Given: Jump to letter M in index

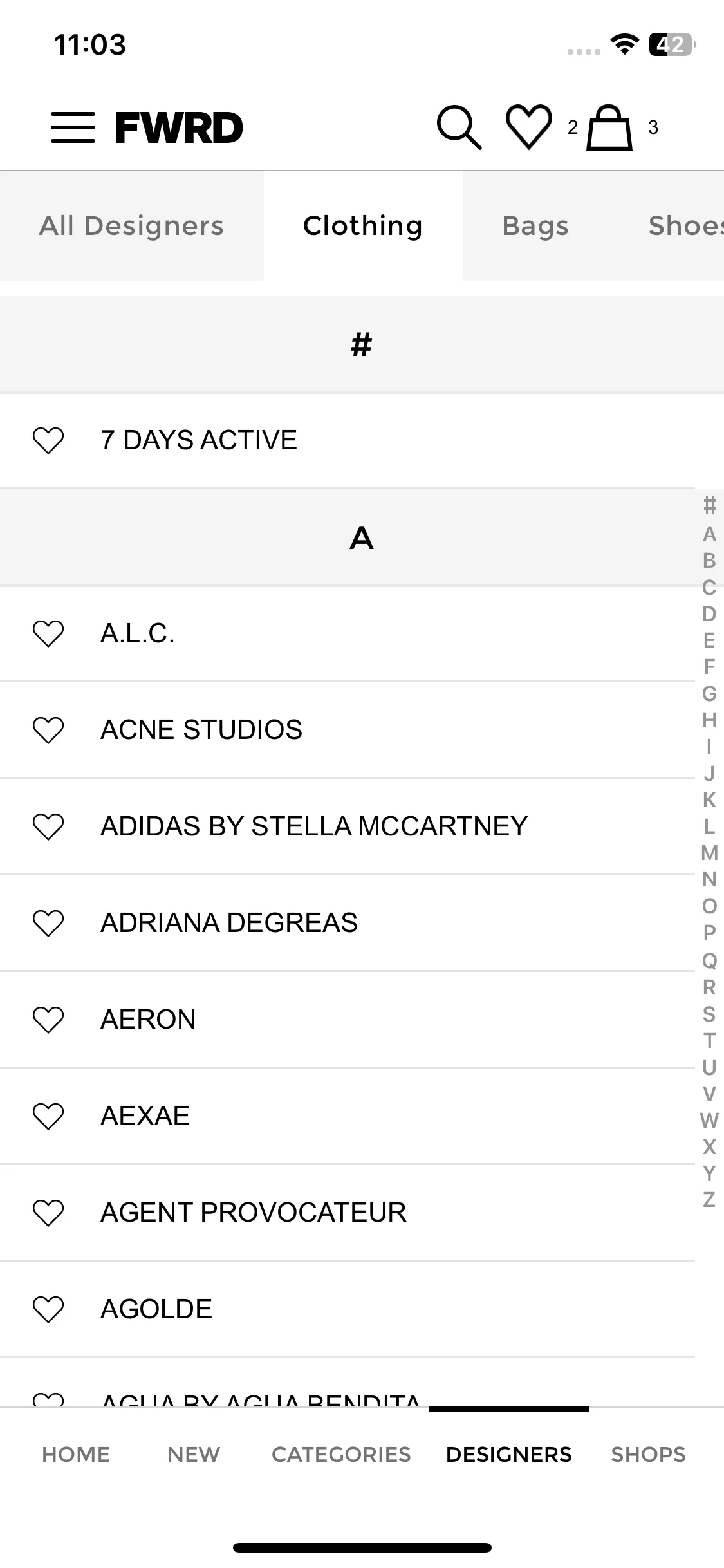Looking at the screenshot, I should 709,853.
